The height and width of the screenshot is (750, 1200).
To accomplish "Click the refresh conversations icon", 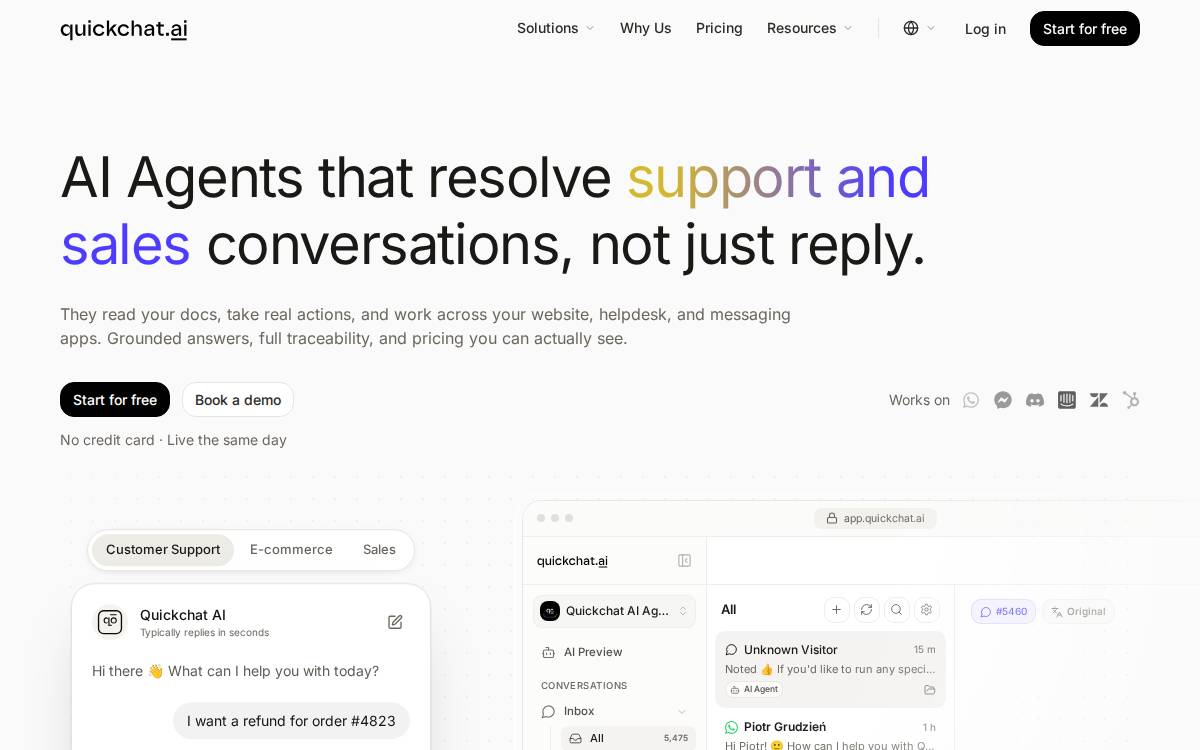I will pos(867,610).
